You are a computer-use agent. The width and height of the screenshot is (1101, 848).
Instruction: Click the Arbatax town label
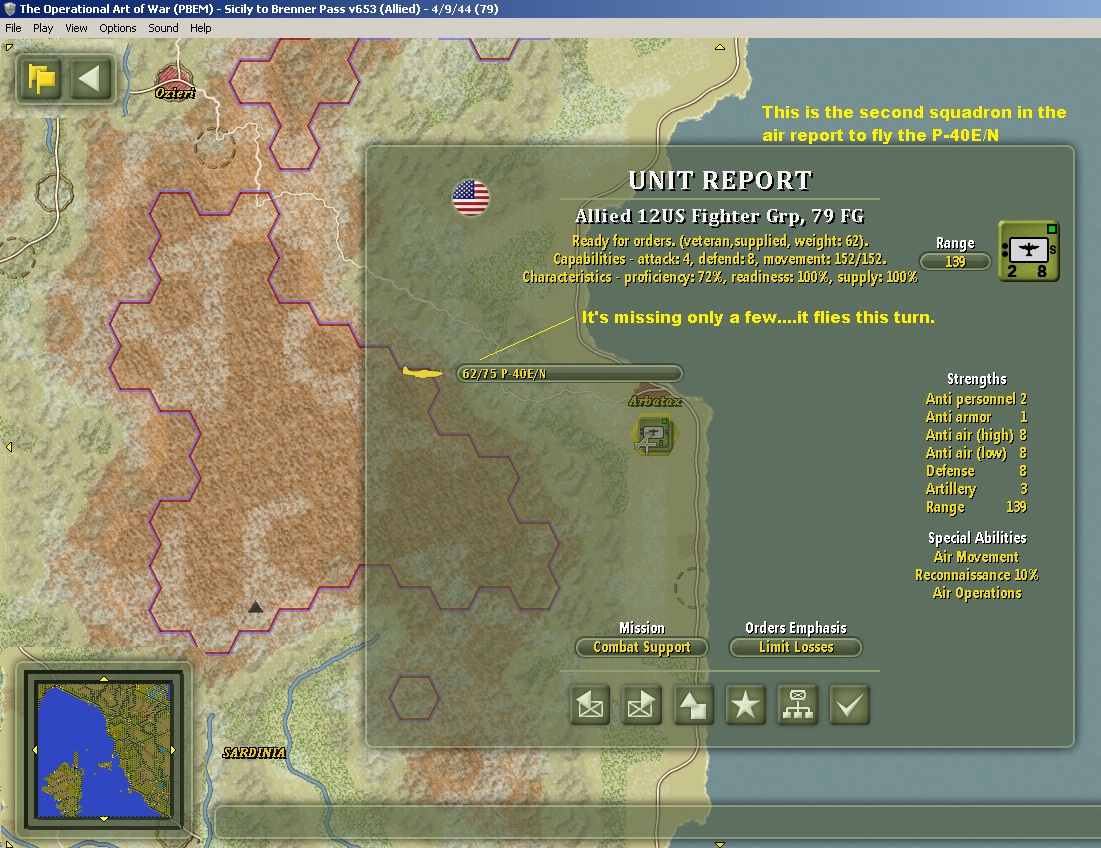[x=655, y=402]
